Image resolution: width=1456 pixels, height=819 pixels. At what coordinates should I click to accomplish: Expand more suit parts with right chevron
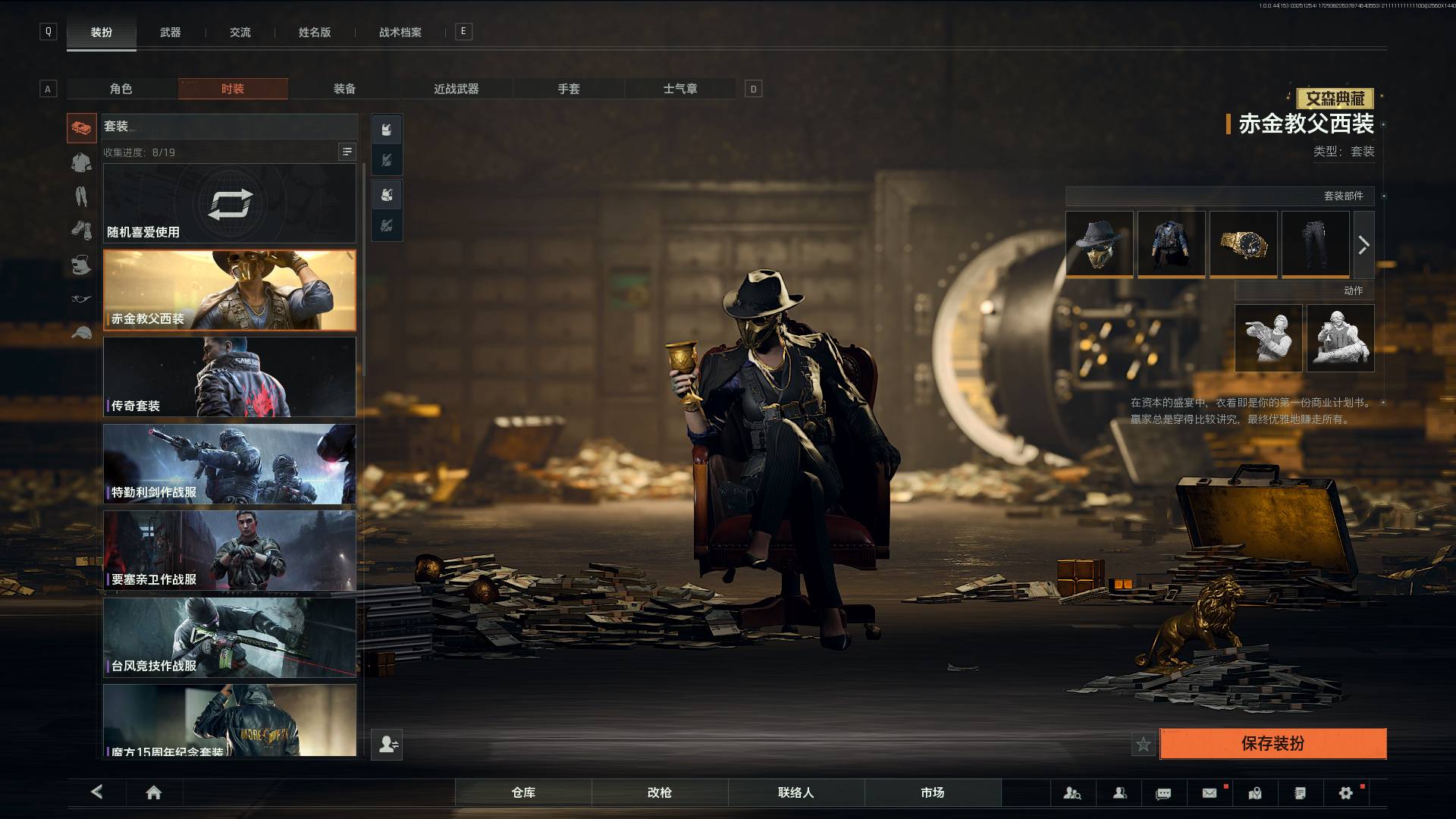pyautogui.click(x=1363, y=245)
